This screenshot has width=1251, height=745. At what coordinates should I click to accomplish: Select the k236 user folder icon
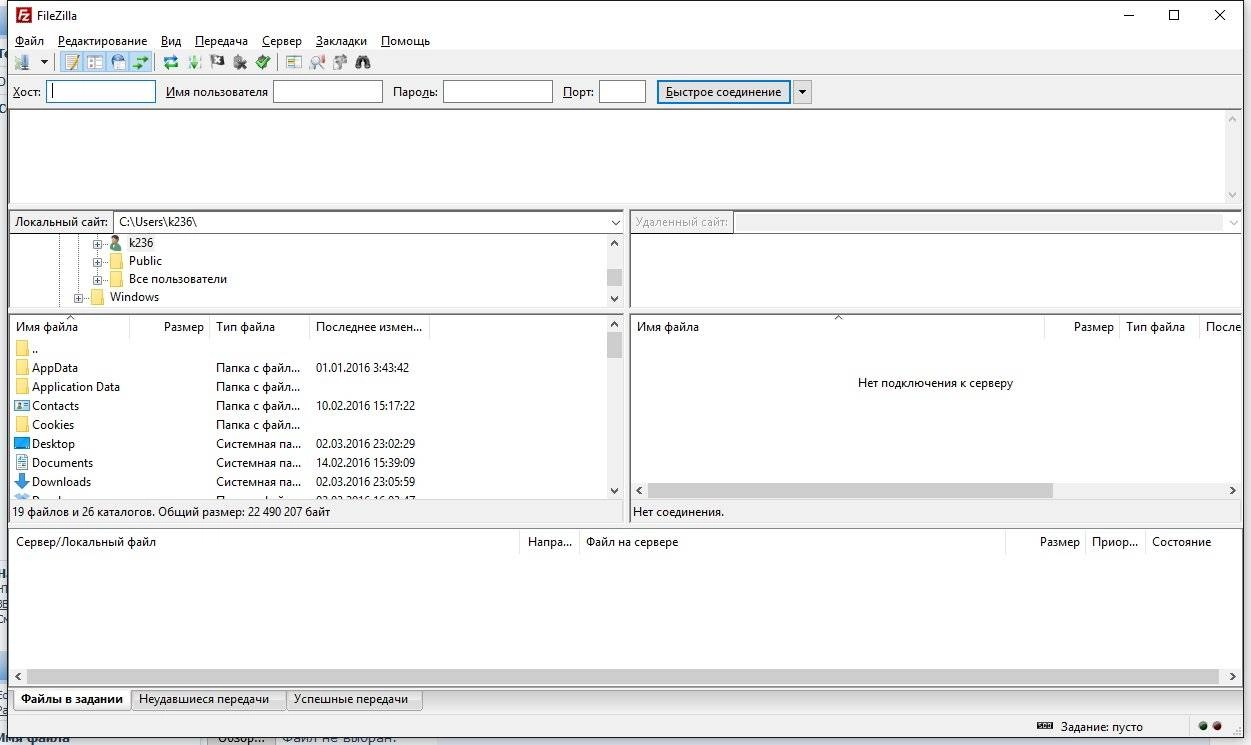pos(115,243)
